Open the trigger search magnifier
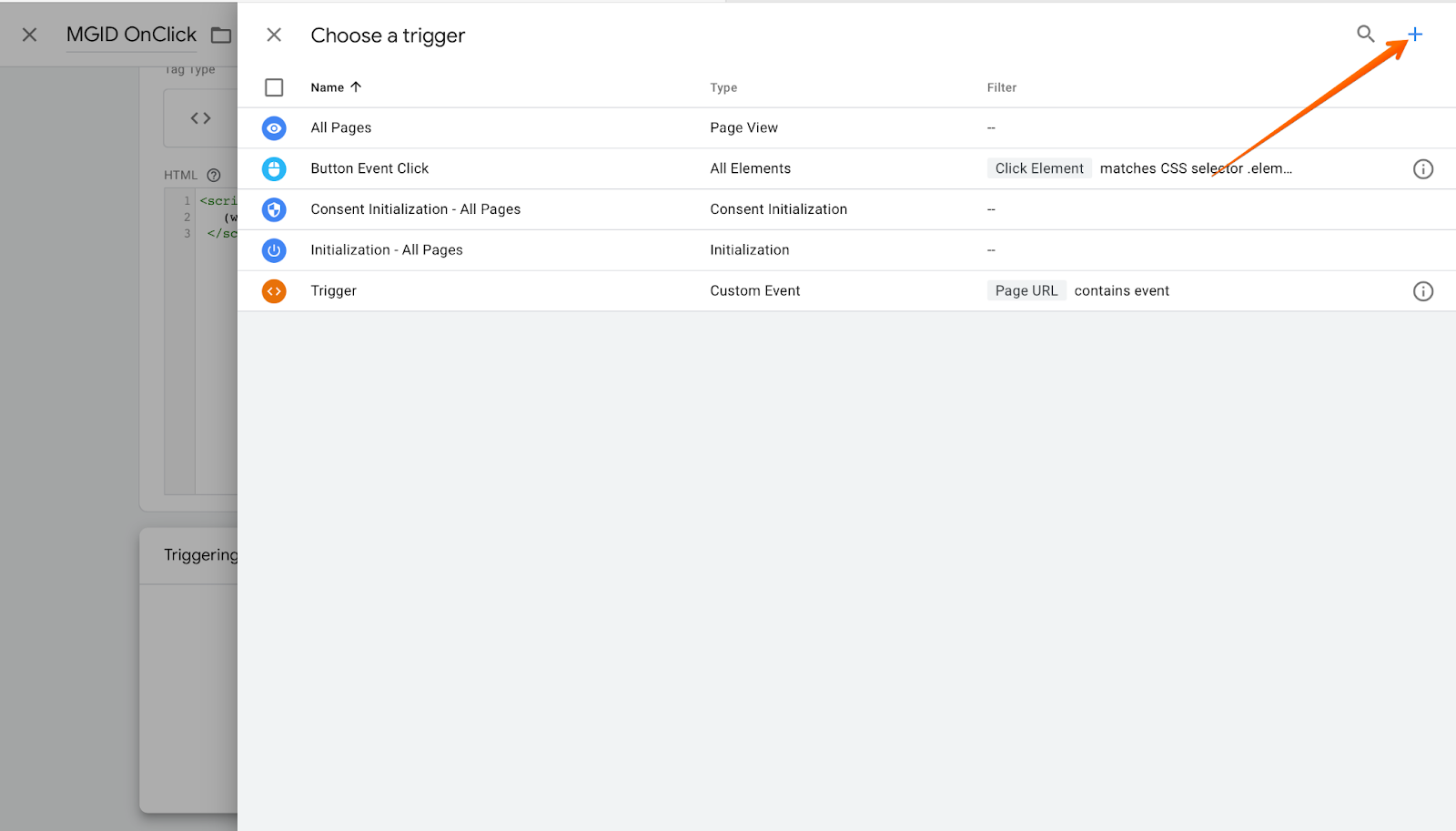 pyautogui.click(x=1365, y=35)
